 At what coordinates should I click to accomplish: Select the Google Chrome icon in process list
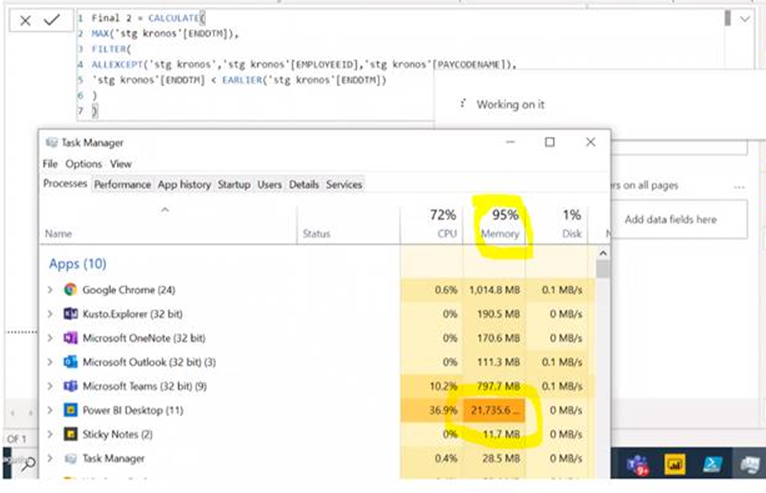tap(70, 290)
